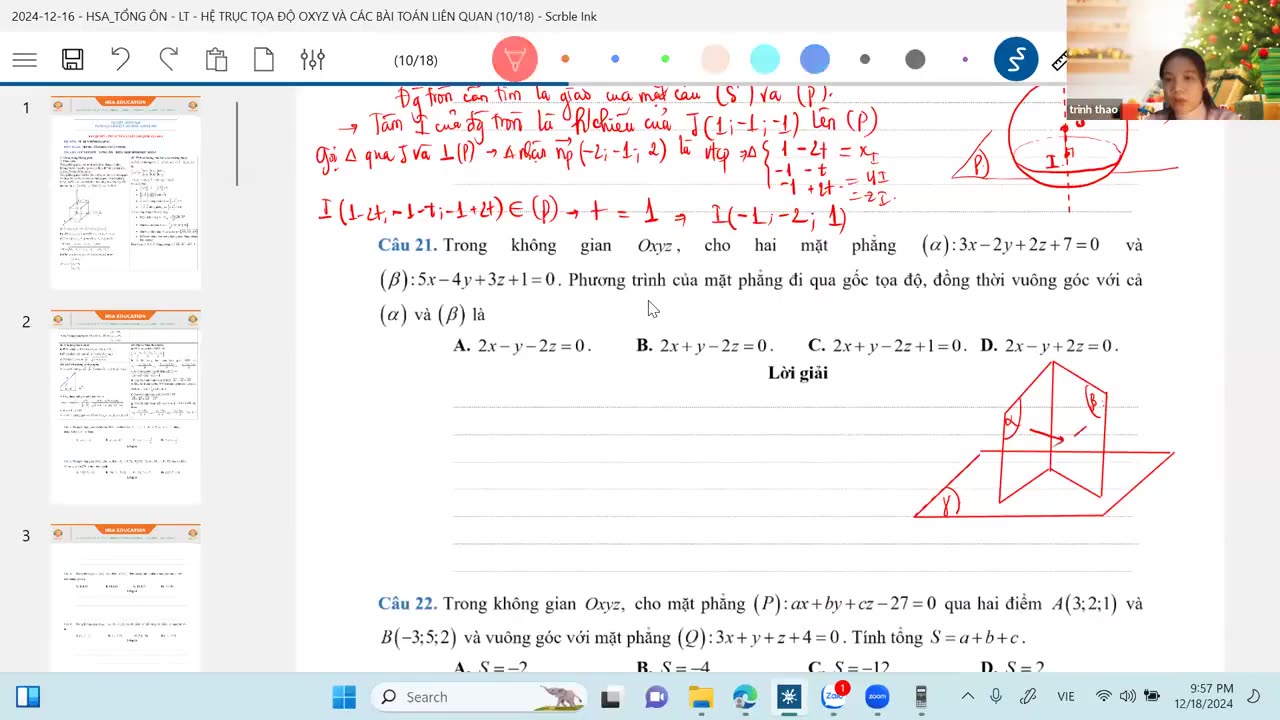Open the Teams chat taskbar icon
This screenshot has height=720, width=1280.
click(x=656, y=697)
